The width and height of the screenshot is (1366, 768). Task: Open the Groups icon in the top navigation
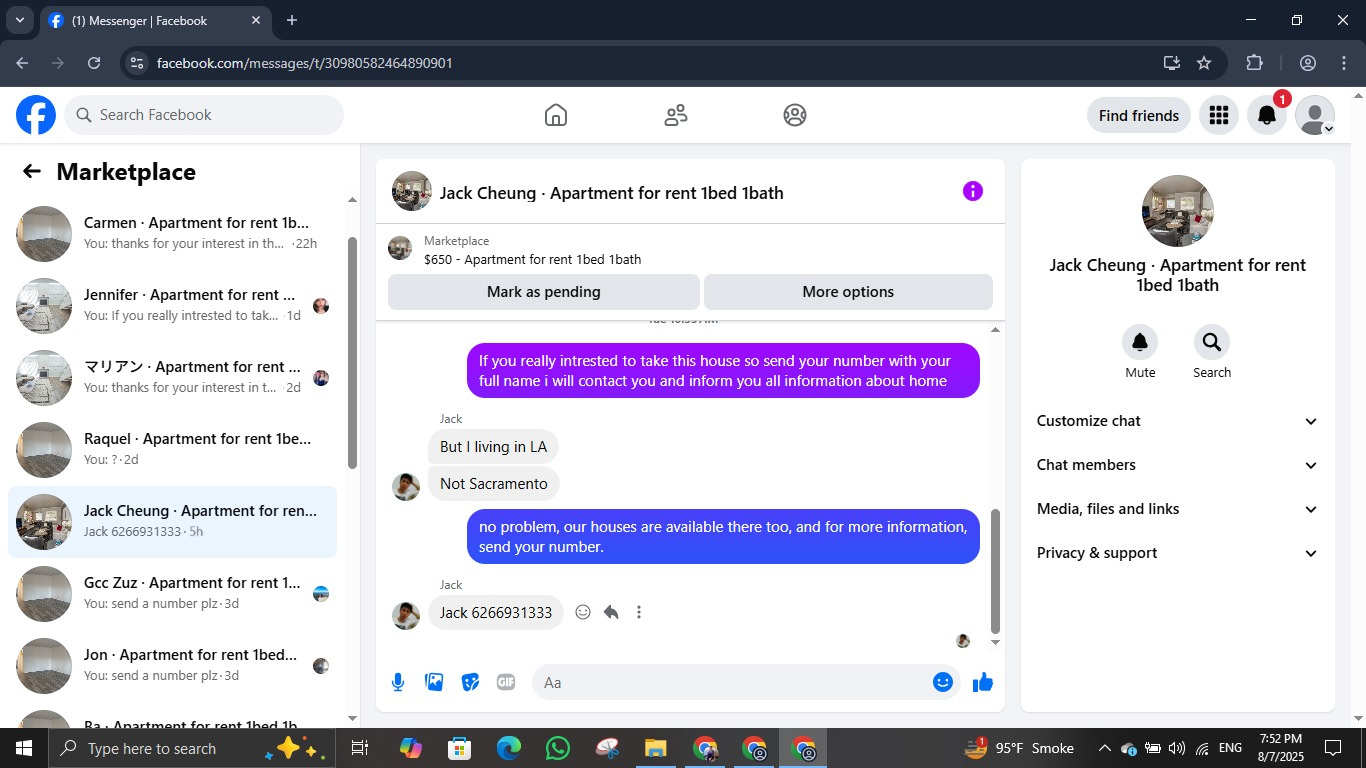[795, 115]
